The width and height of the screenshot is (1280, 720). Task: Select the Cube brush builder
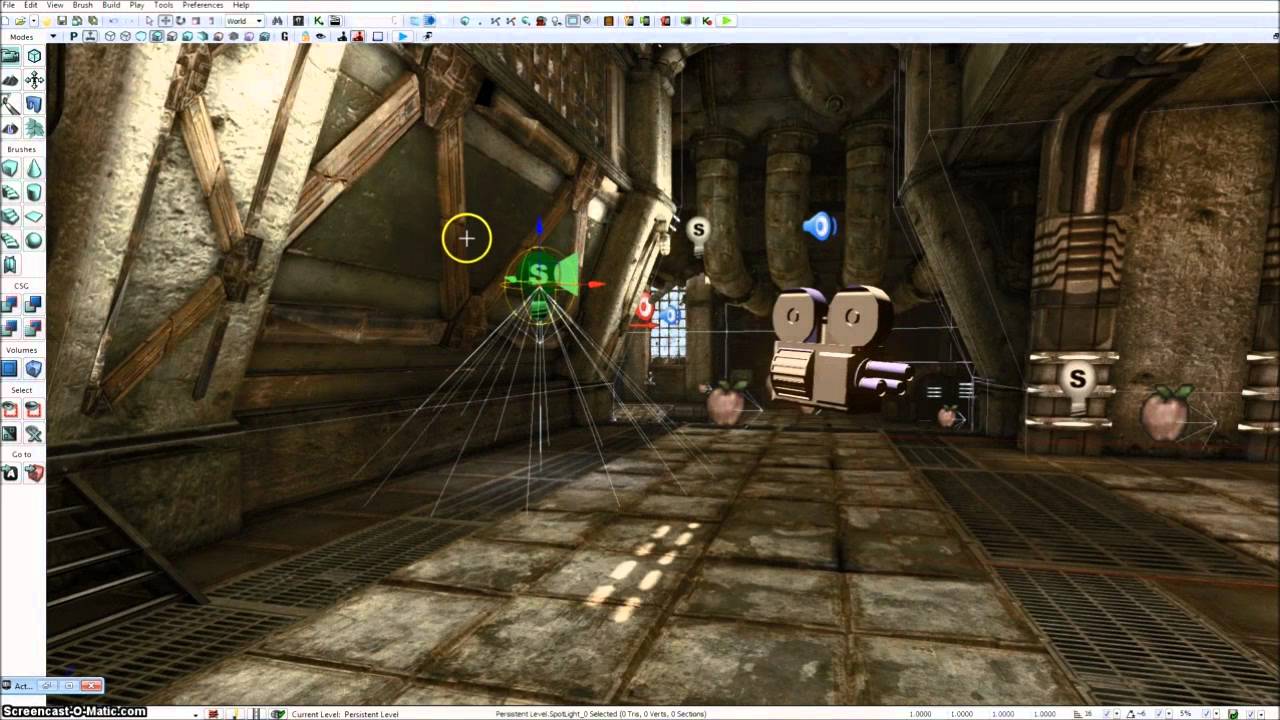[x=11, y=168]
